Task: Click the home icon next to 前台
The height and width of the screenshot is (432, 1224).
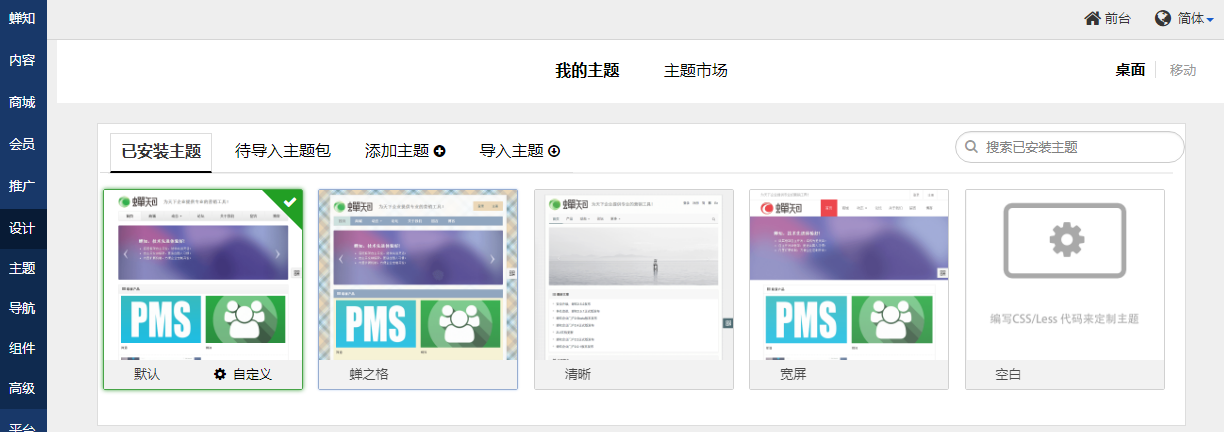Action: click(x=1093, y=18)
